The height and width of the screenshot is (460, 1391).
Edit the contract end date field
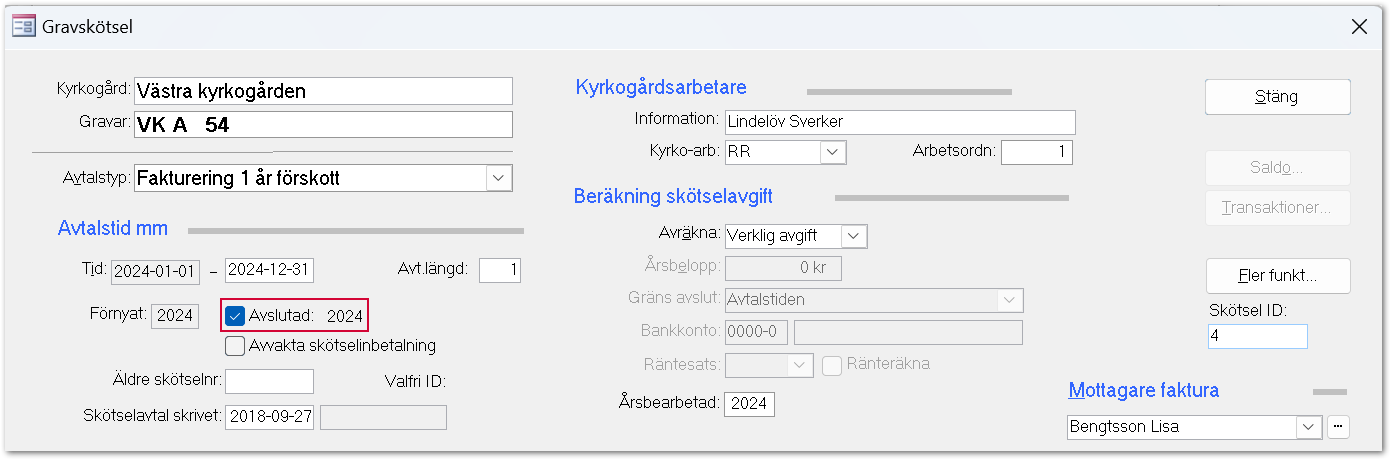click(270, 271)
